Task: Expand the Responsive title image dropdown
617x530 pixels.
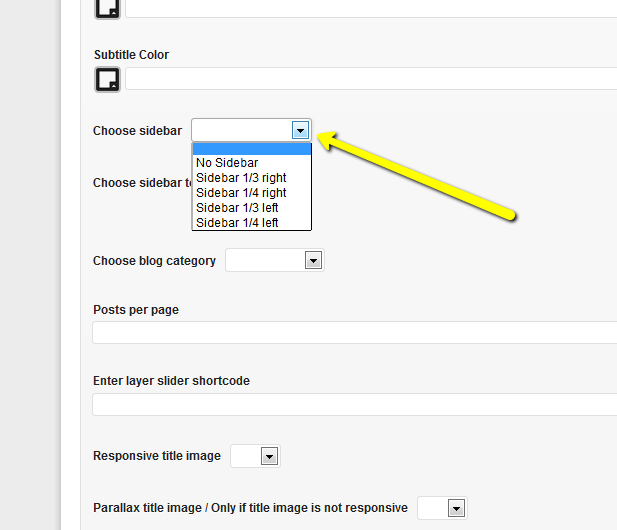Action: pos(256,456)
